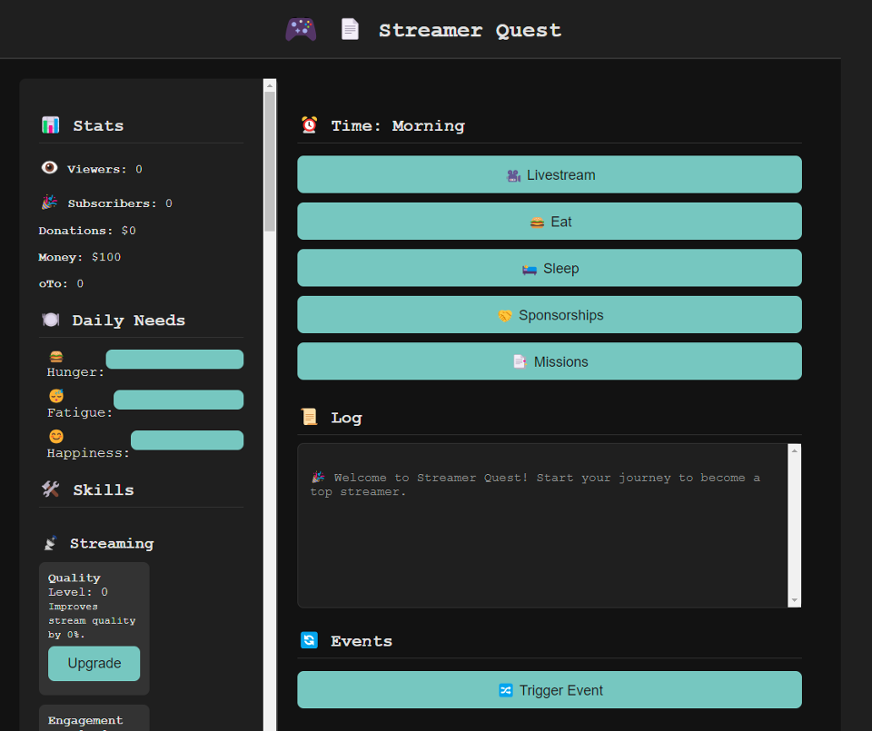Click the sleepy face emoji beside Fatigue
The image size is (872, 731).
point(56,395)
